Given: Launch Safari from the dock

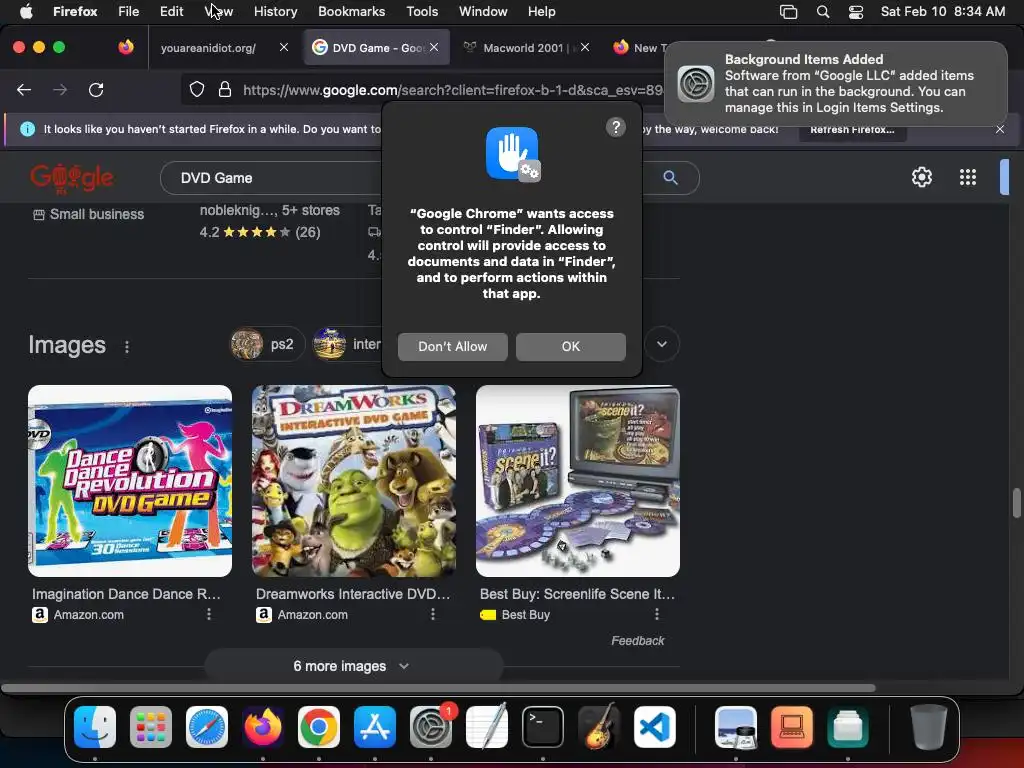Looking at the screenshot, I should pos(207,727).
